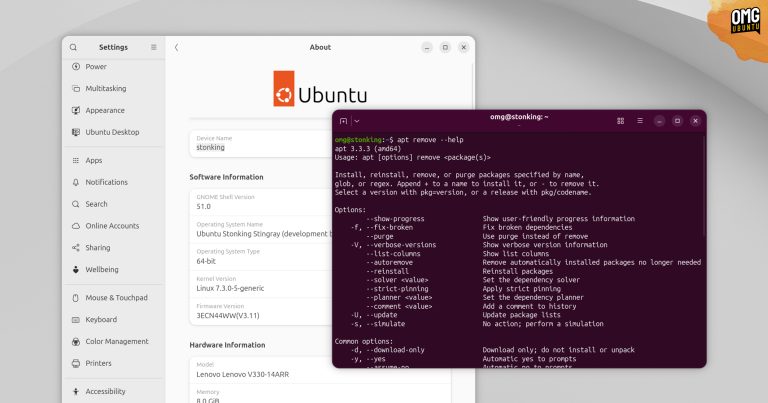Click the Search magnifier icon in the sidebar list
The height and width of the screenshot is (403, 768).
tap(76, 204)
